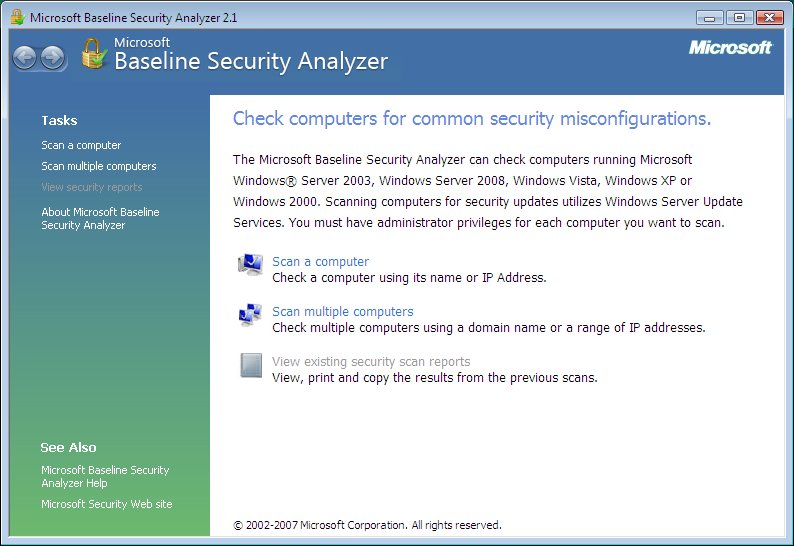Click 'Check a computer using its name' description

(x=409, y=278)
